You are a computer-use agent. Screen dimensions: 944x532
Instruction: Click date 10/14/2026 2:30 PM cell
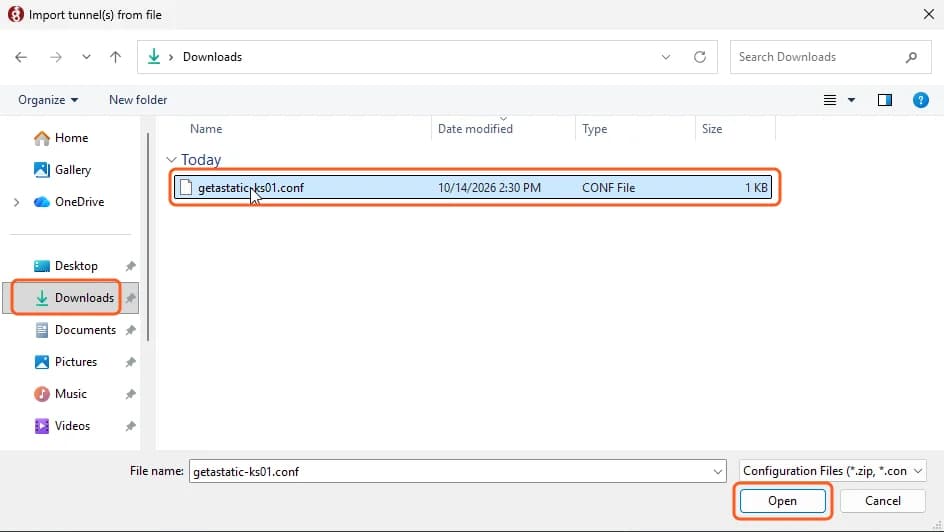click(x=489, y=188)
